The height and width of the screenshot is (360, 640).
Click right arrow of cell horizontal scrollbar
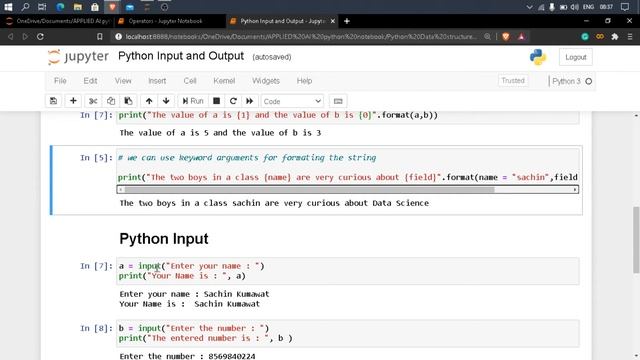pos(575,189)
